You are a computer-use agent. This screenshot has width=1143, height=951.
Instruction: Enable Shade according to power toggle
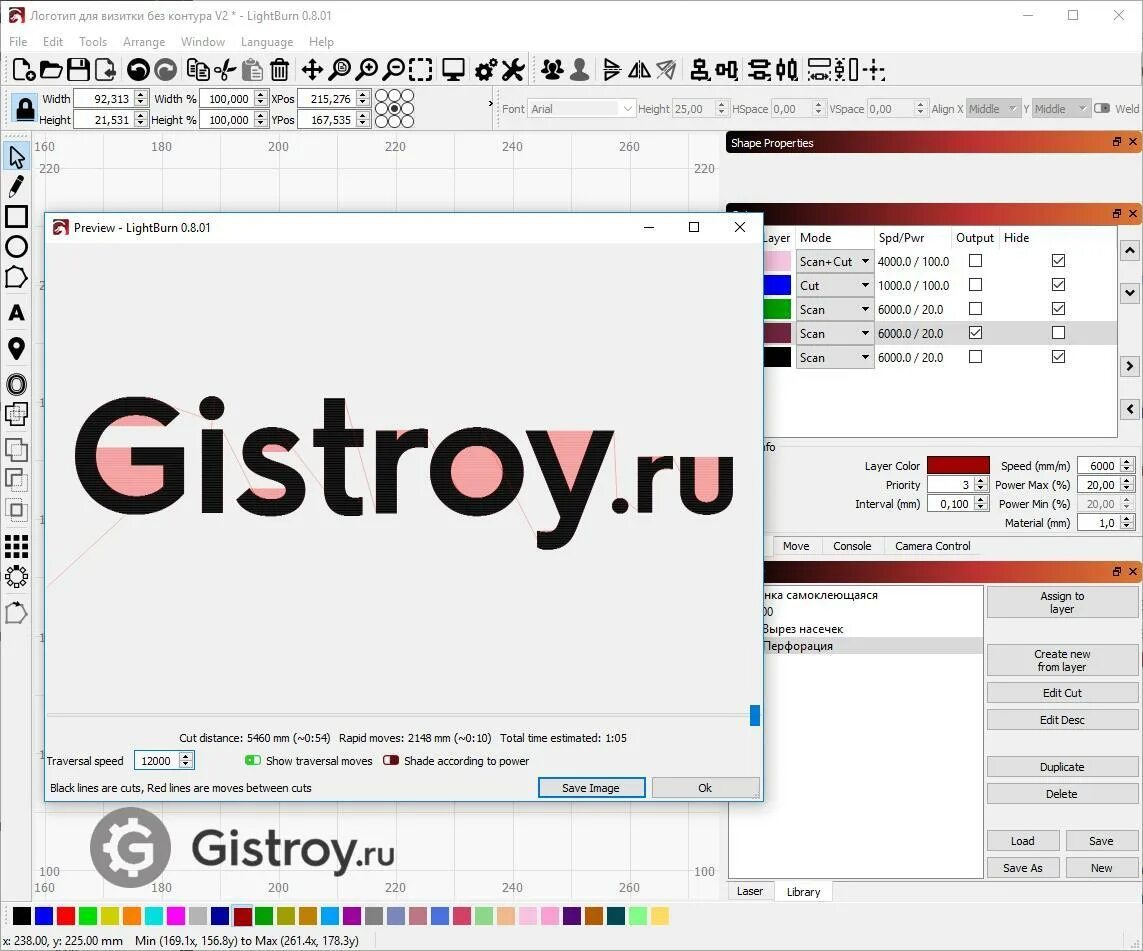391,760
